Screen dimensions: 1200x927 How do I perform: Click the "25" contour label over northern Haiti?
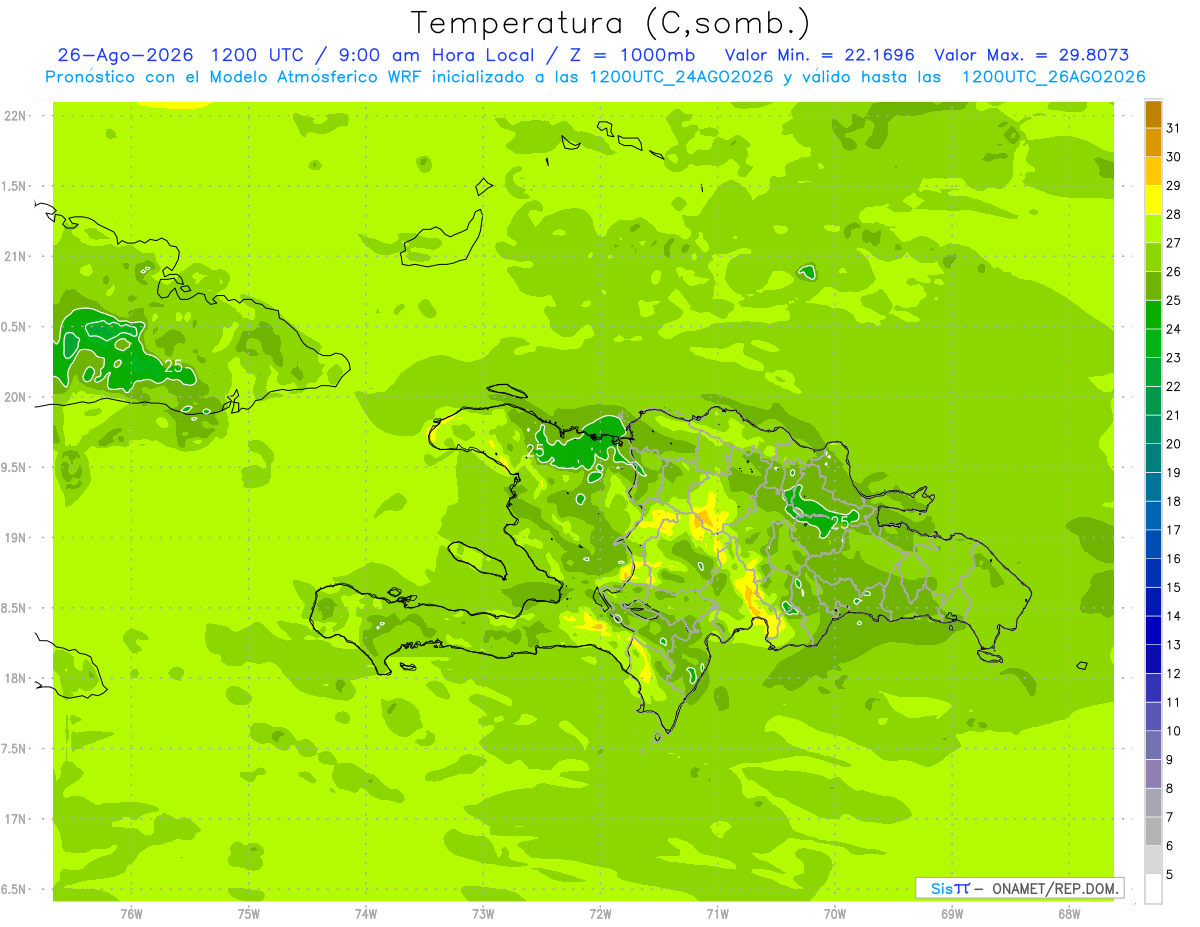click(x=535, y=451)
